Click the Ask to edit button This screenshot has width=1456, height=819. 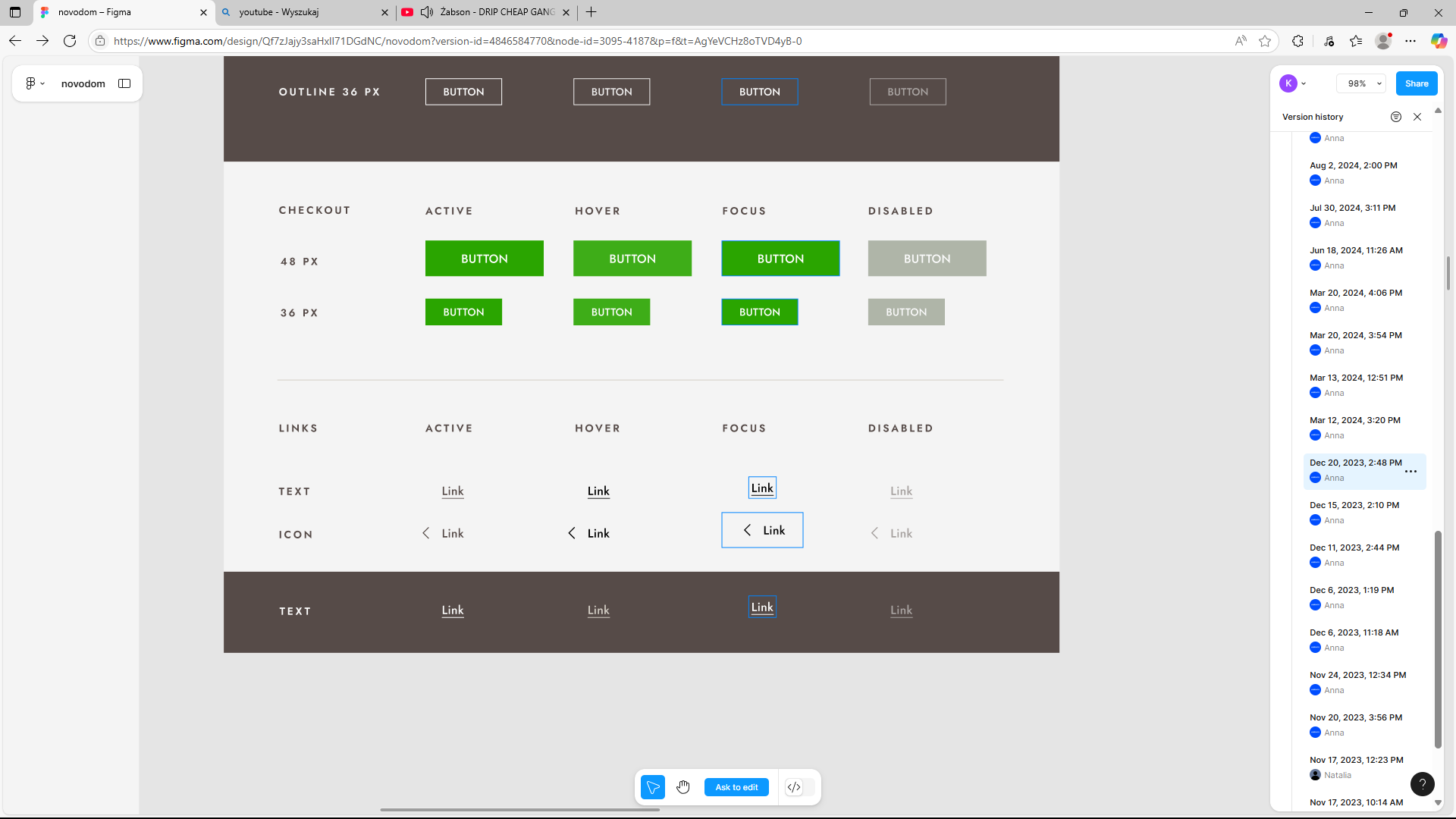point(736,787)
